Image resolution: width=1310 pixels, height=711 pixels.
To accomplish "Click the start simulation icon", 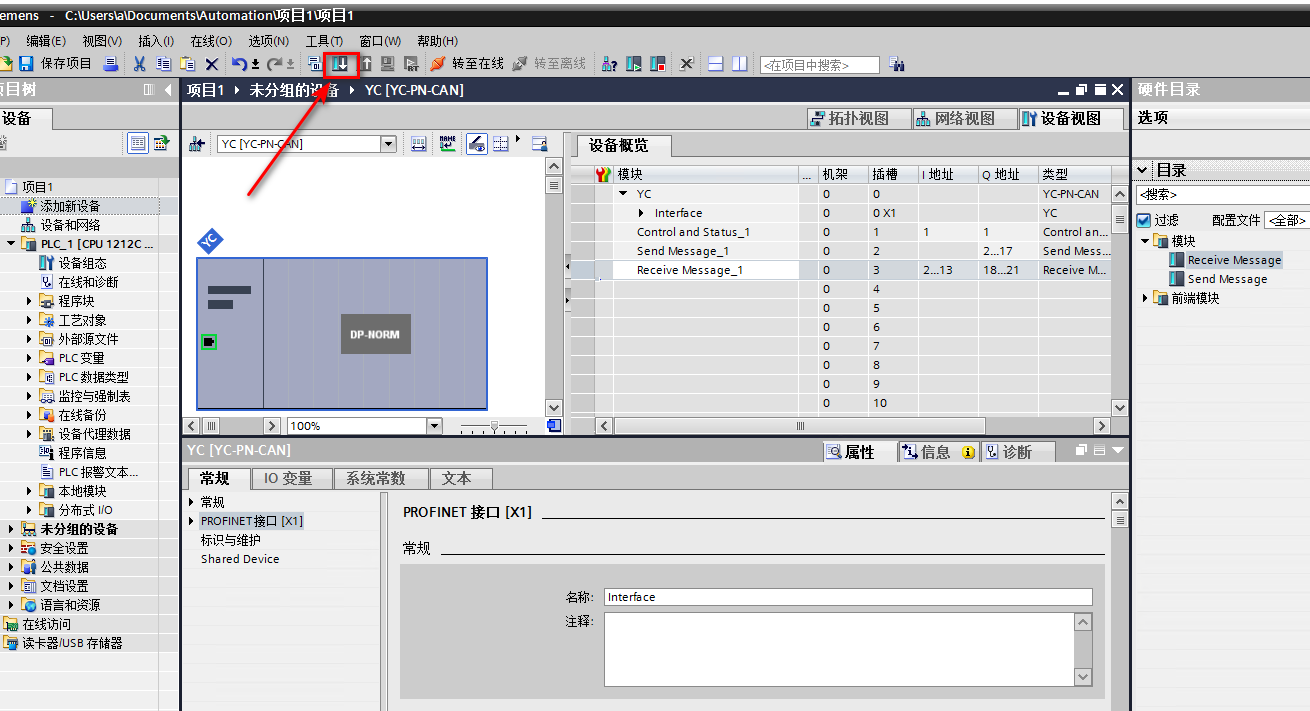I will tap(387, 64).
